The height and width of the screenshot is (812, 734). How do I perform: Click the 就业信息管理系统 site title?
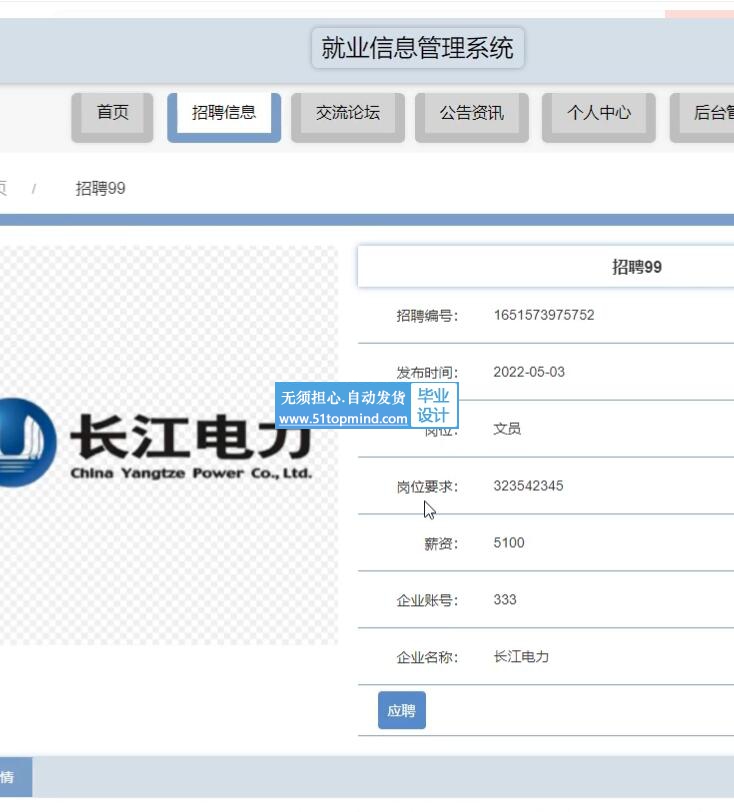coord(418,48)
